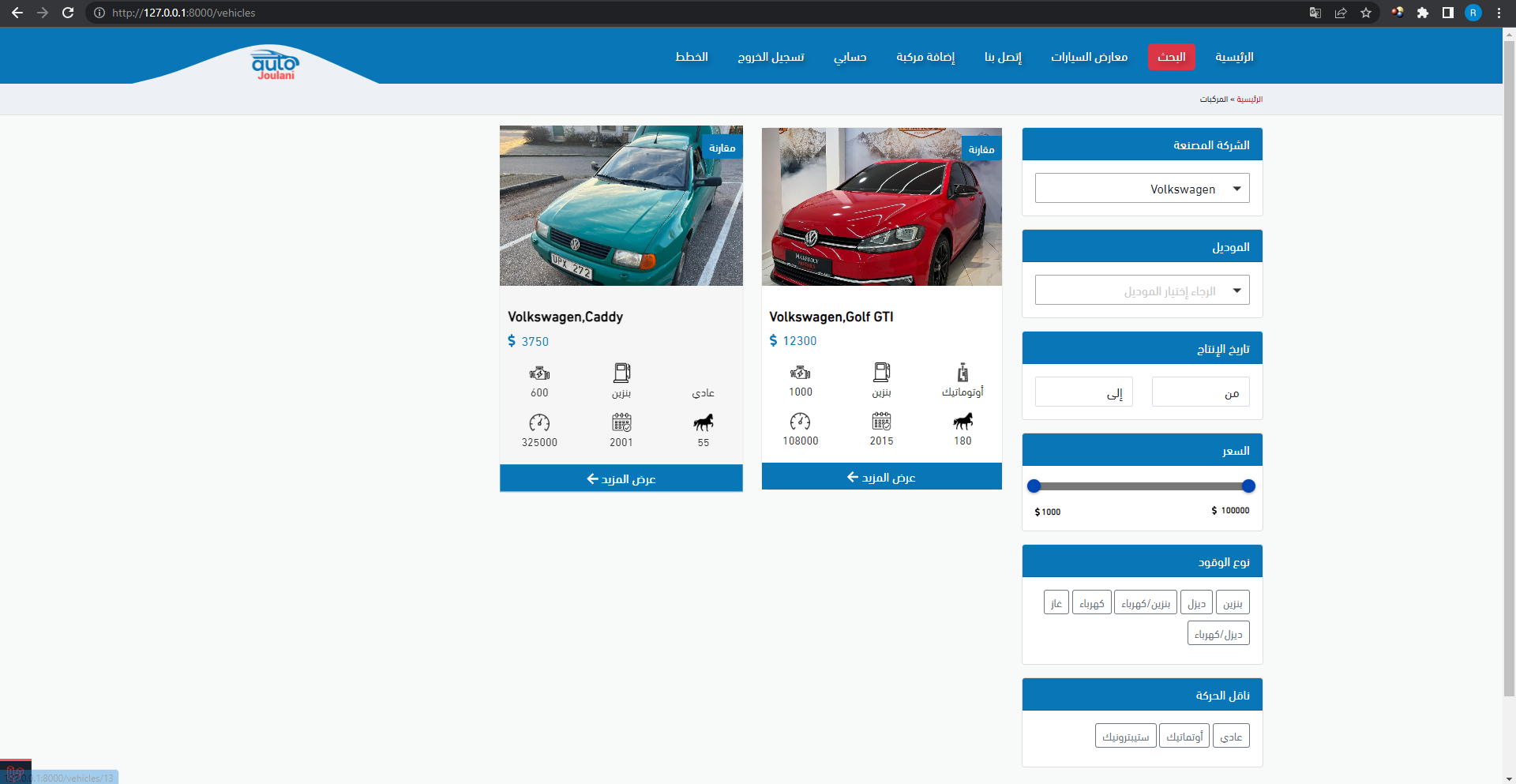
Task: Click gearbox icon on Golf GTI card
Action: [963, 372]
